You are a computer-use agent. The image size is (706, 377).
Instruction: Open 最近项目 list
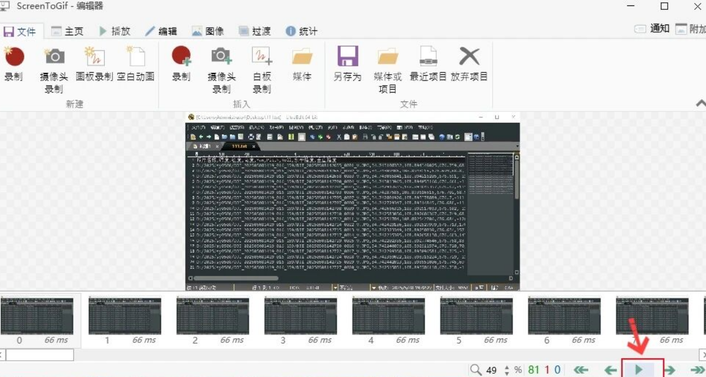pos(428,64)
